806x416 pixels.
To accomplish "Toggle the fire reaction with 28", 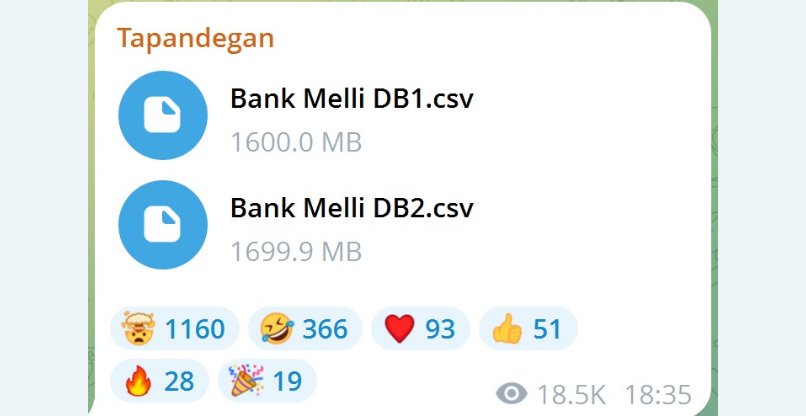I will tap(159, 381).
